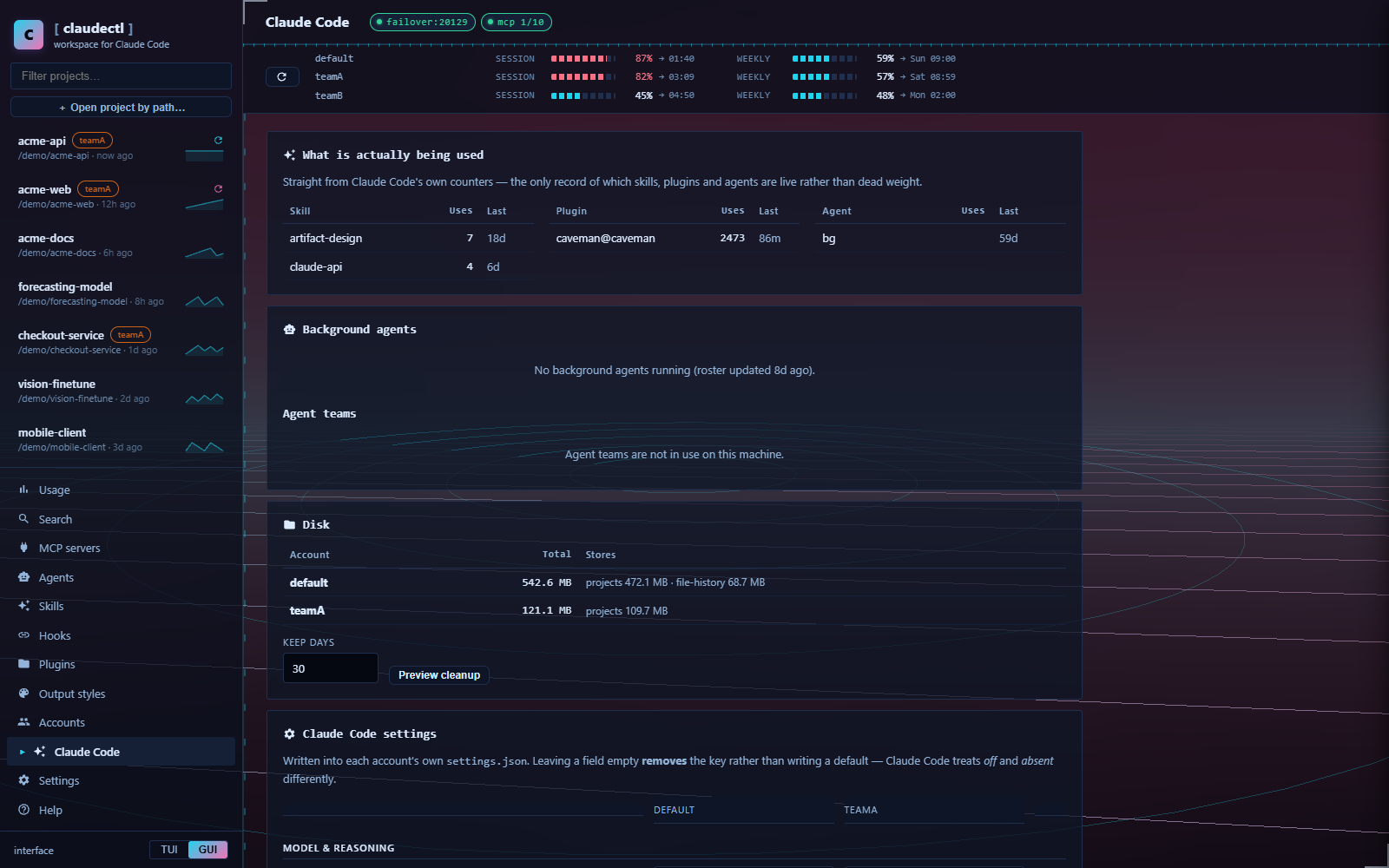Viewport: 1389px width, 868px height.
Task: Click the Agents robot icon in sidebar
Action: (23, 577)
